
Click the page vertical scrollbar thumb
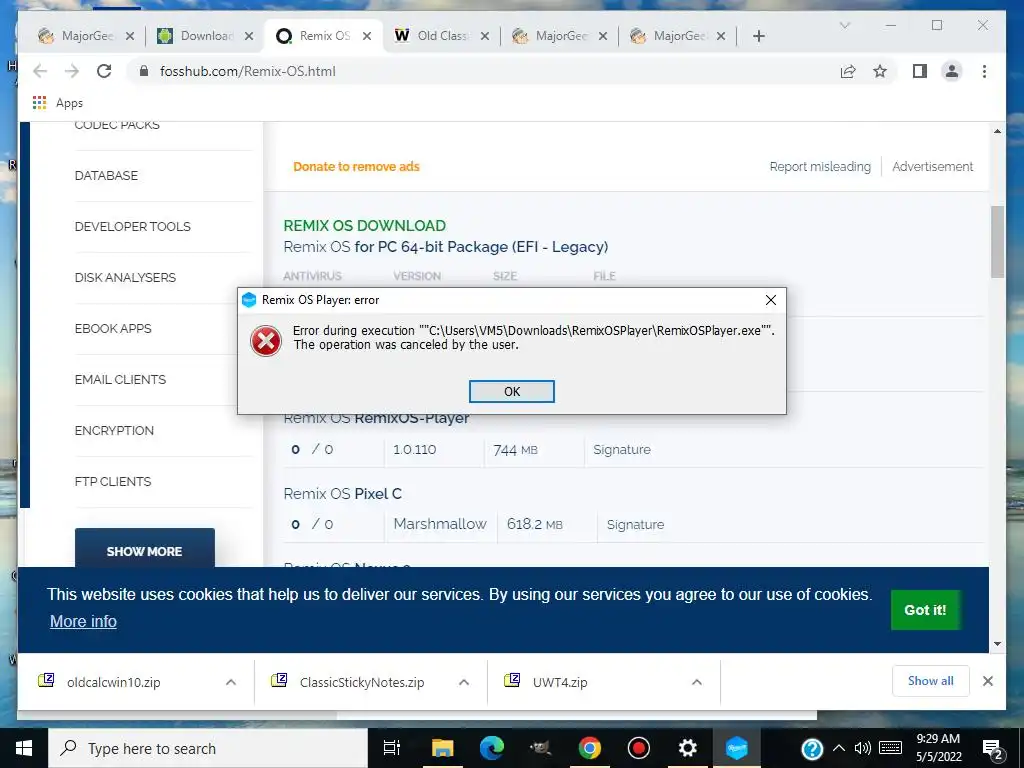(997, 242)
